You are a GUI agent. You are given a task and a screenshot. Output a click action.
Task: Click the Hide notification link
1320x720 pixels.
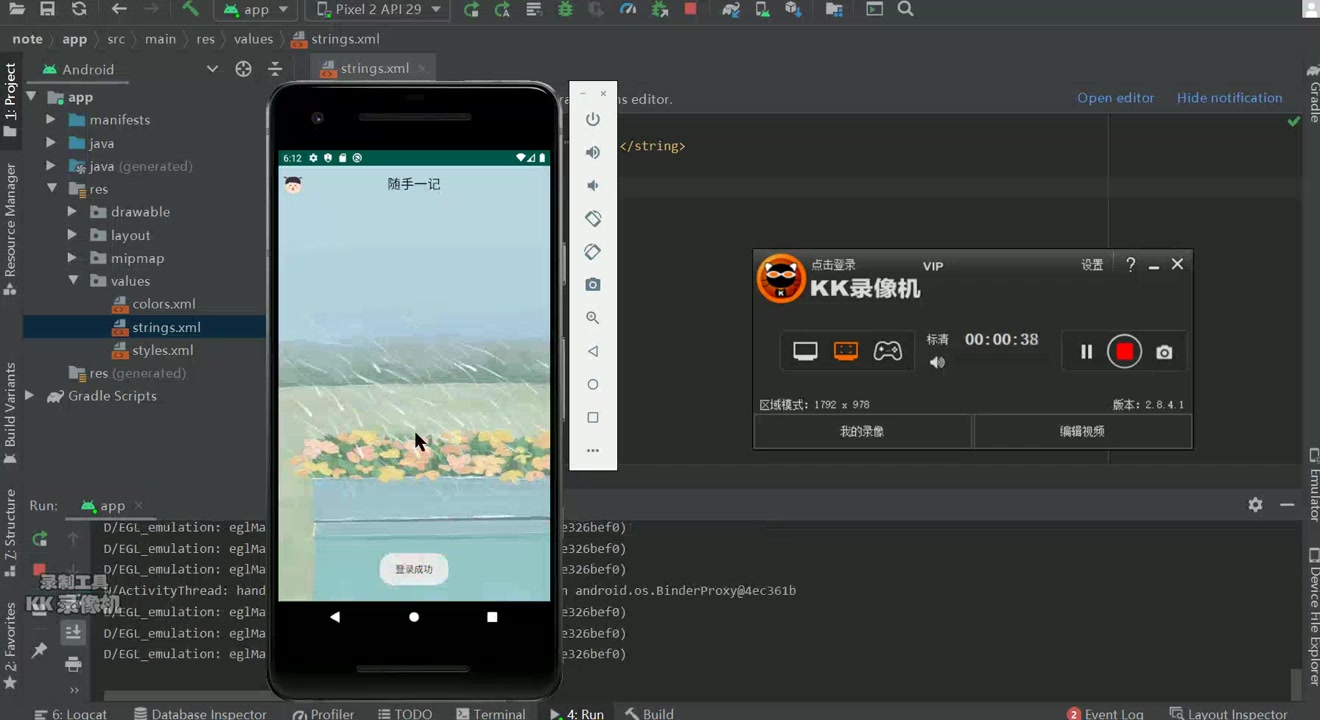coord(1229,98)
